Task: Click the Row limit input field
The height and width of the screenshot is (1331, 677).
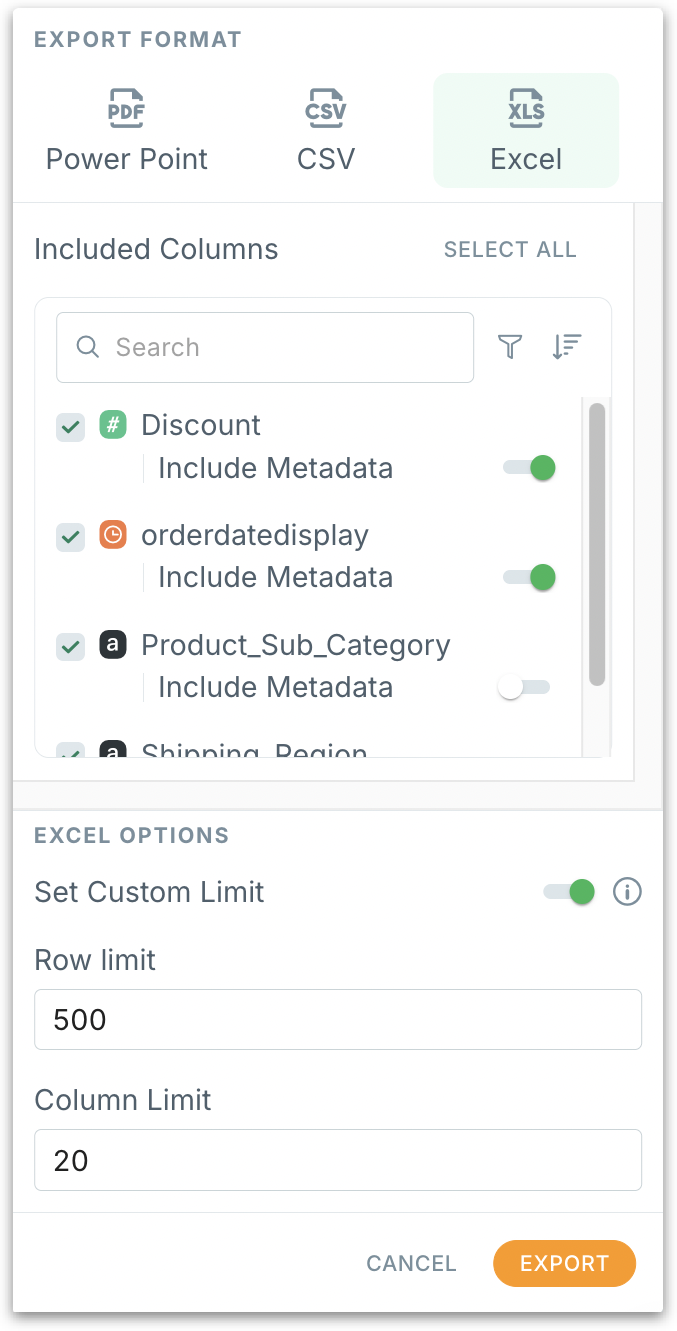Action: (x=338, y=1019)
